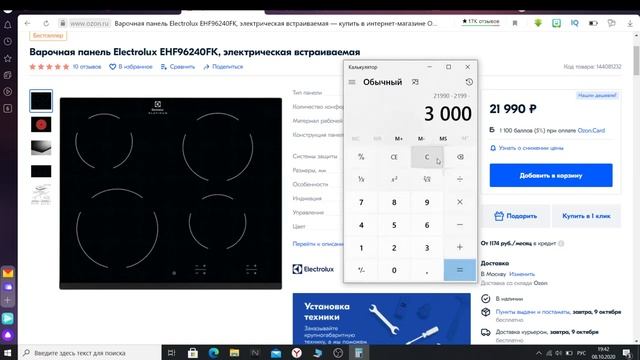Open history clock in browser sidebar
Image resolution: width=640 pixels, height=360 pixels.
tap(8, 42)
